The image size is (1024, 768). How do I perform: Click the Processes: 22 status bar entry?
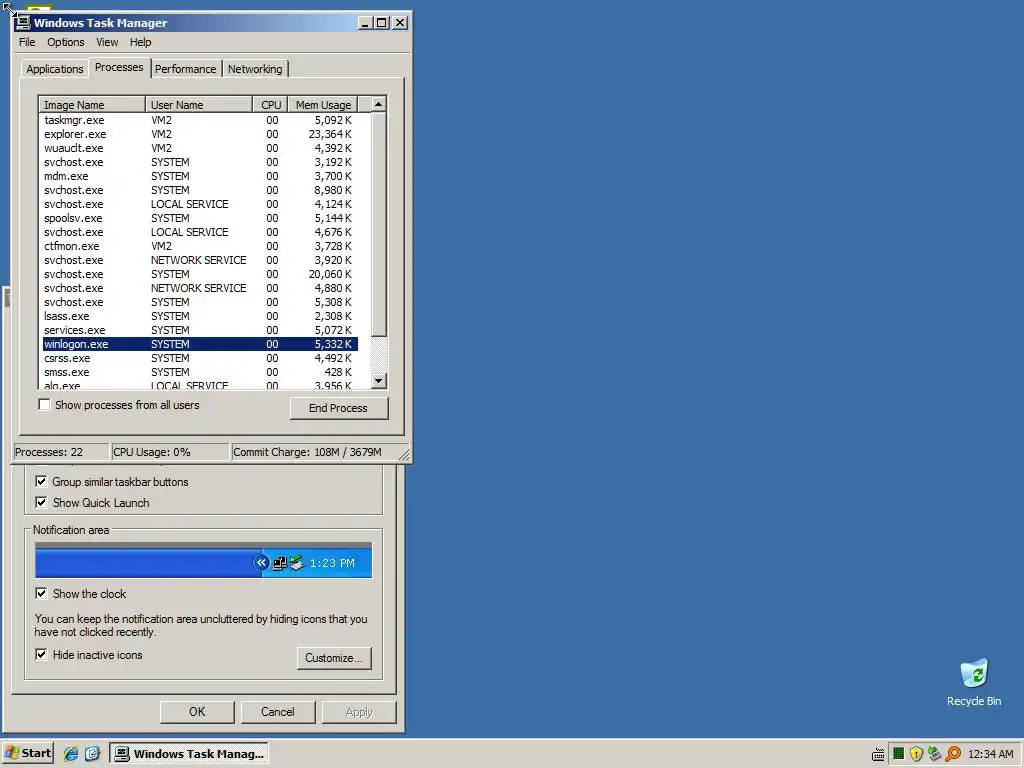tap(61, 452)
